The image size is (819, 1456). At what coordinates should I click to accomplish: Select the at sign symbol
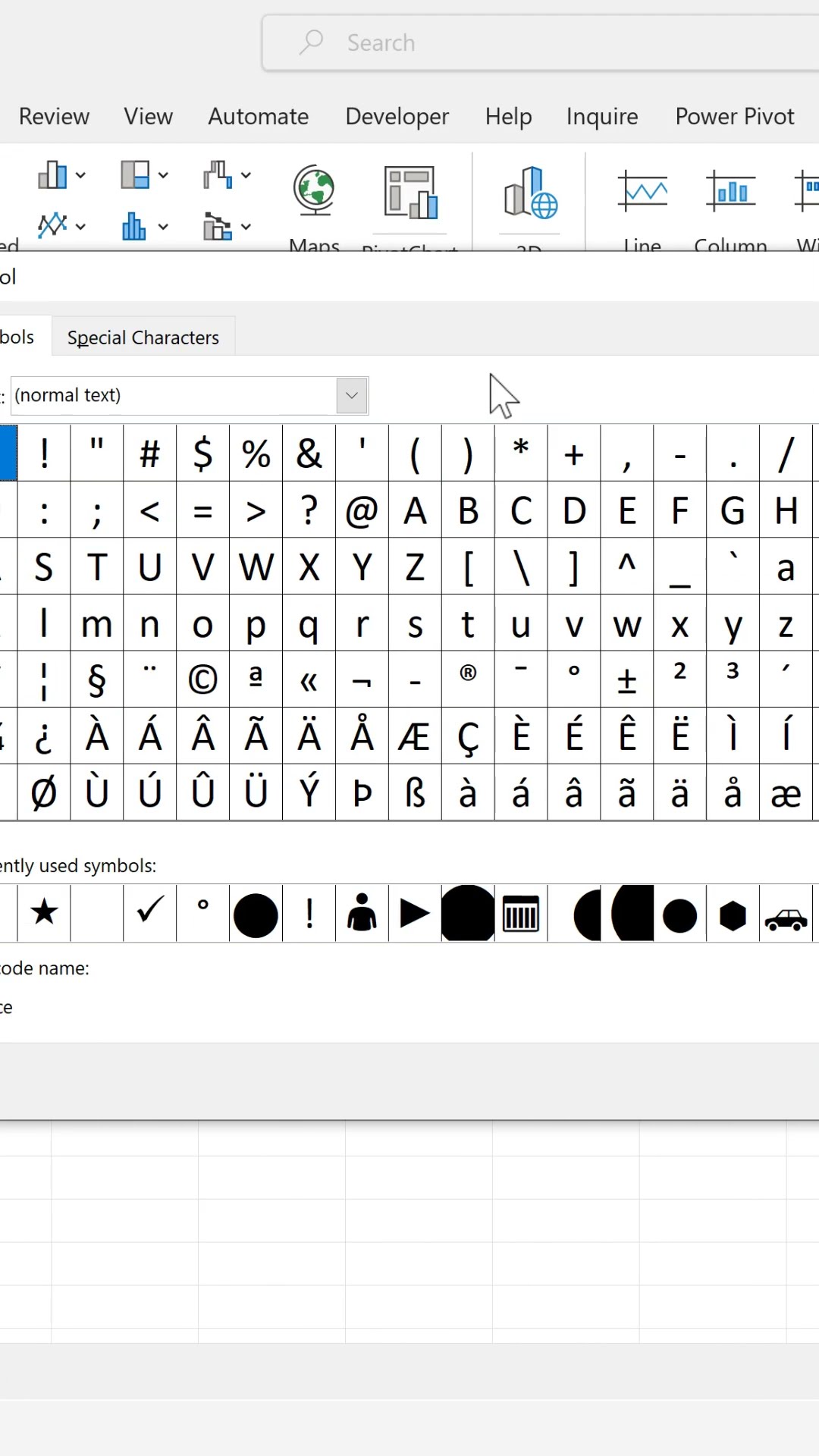pyautogui.click(x=362, y=510)
